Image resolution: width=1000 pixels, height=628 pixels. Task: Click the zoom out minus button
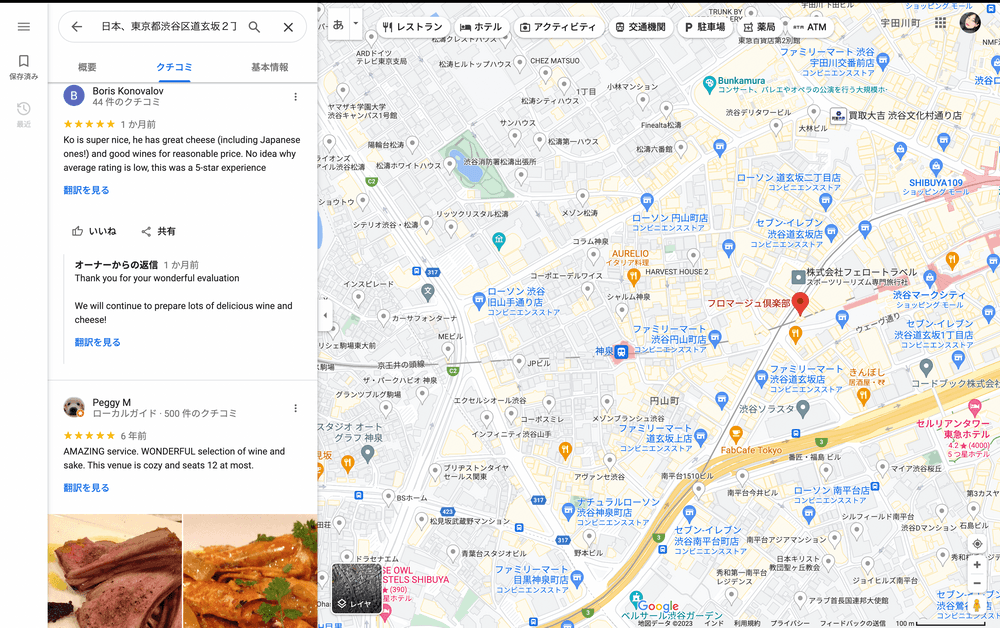977,584
